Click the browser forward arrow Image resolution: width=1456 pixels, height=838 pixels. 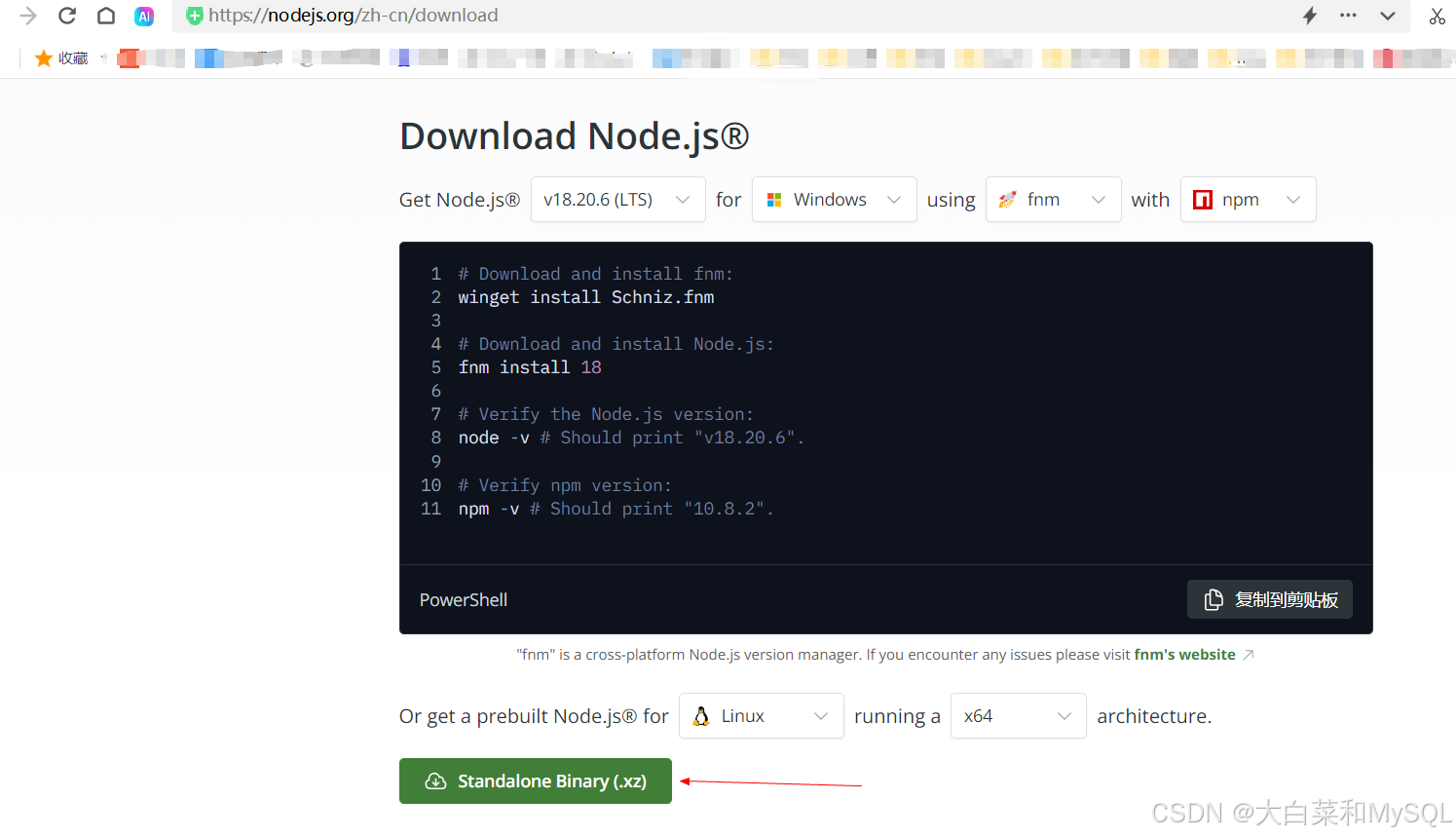coord(28,16)
